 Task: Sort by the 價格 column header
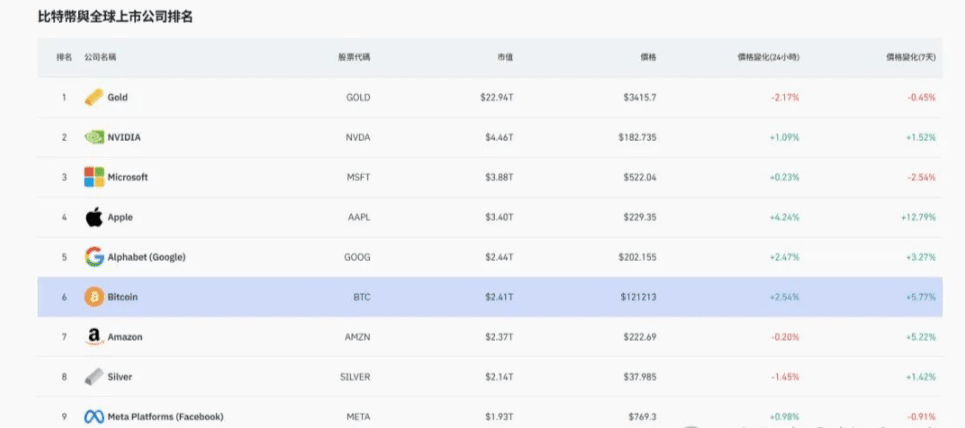(x=648, y=57)
